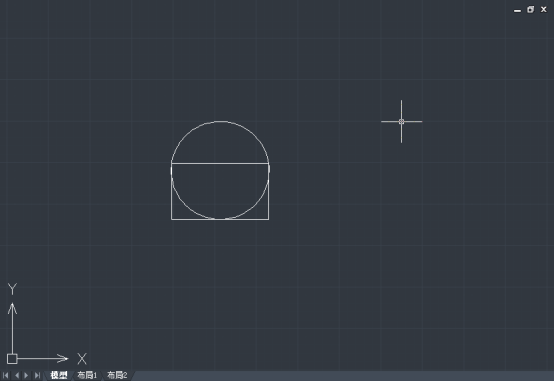Click the Y axis label of UCS icon

click(x=12, y=289)
